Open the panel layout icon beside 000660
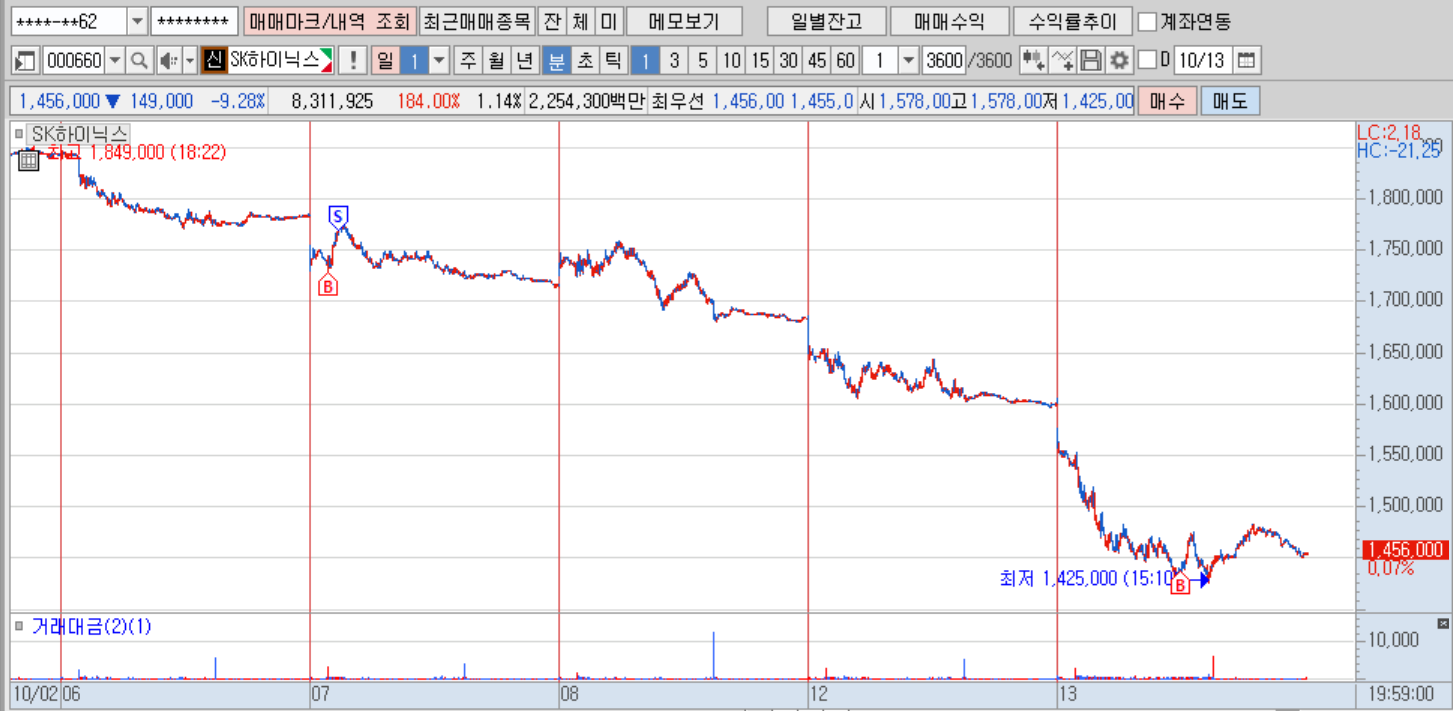 click(26, 60)
